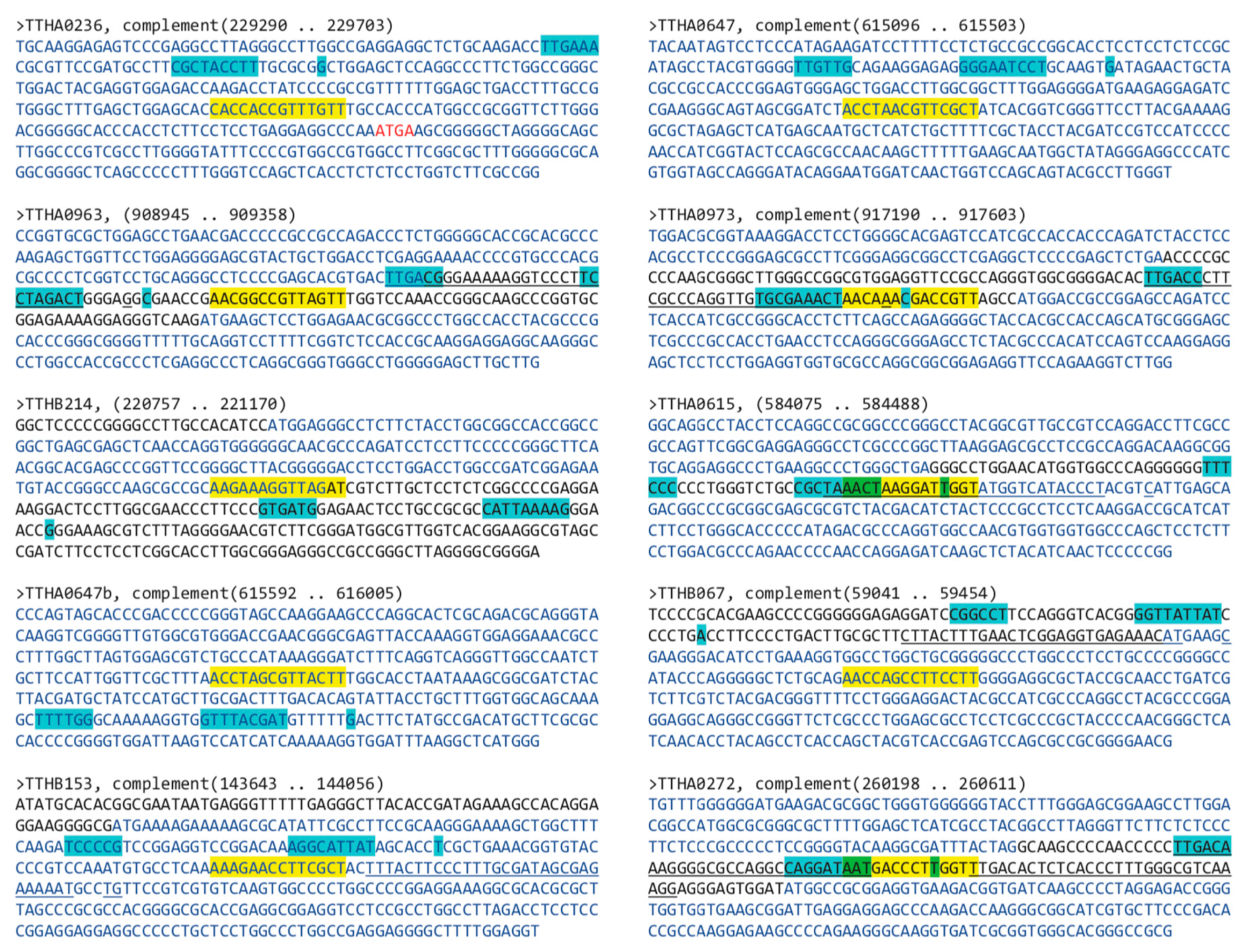1245x952 pixels.
Task: Click yellow highlighted CACCACCGTTTGTT motif
Action: pyautogui.click(x=278, y=109)
